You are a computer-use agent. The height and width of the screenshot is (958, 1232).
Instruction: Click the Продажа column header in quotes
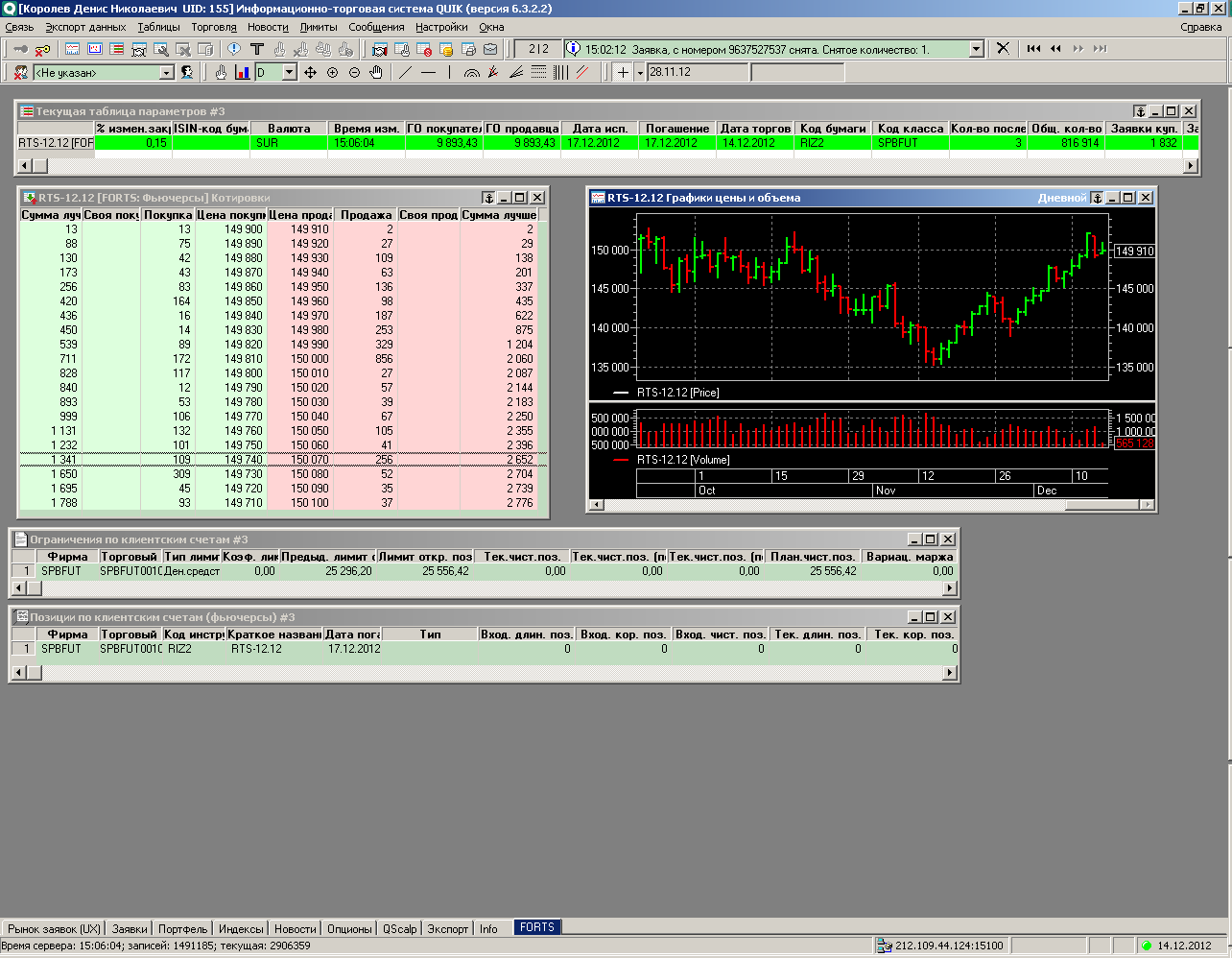366,215
